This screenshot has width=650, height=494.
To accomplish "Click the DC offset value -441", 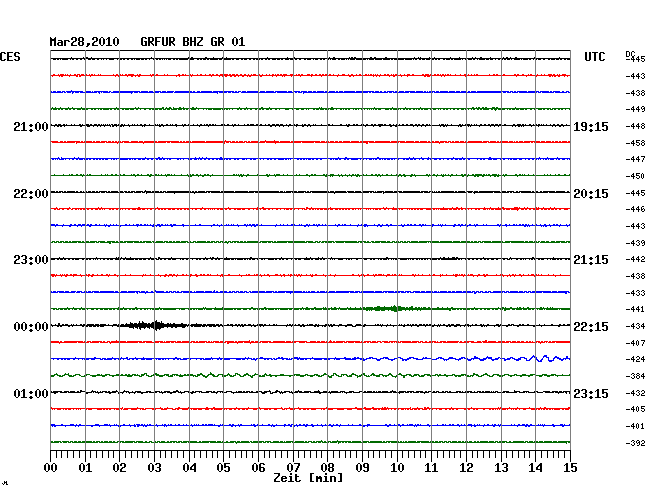I will pyautogui.click(x=635, y=309).
